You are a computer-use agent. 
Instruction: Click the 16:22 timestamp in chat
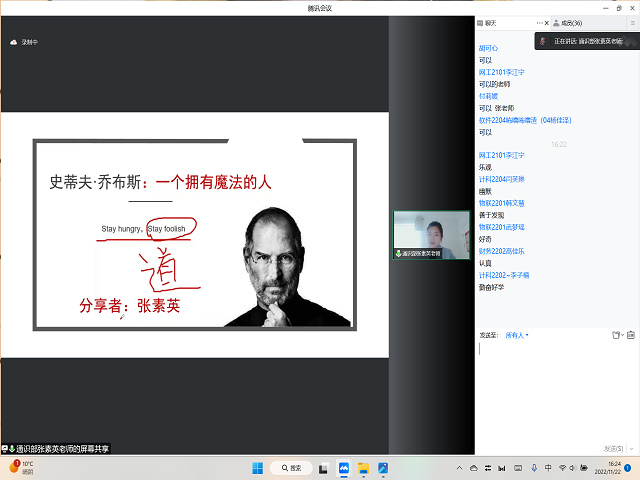click(559, 144)
